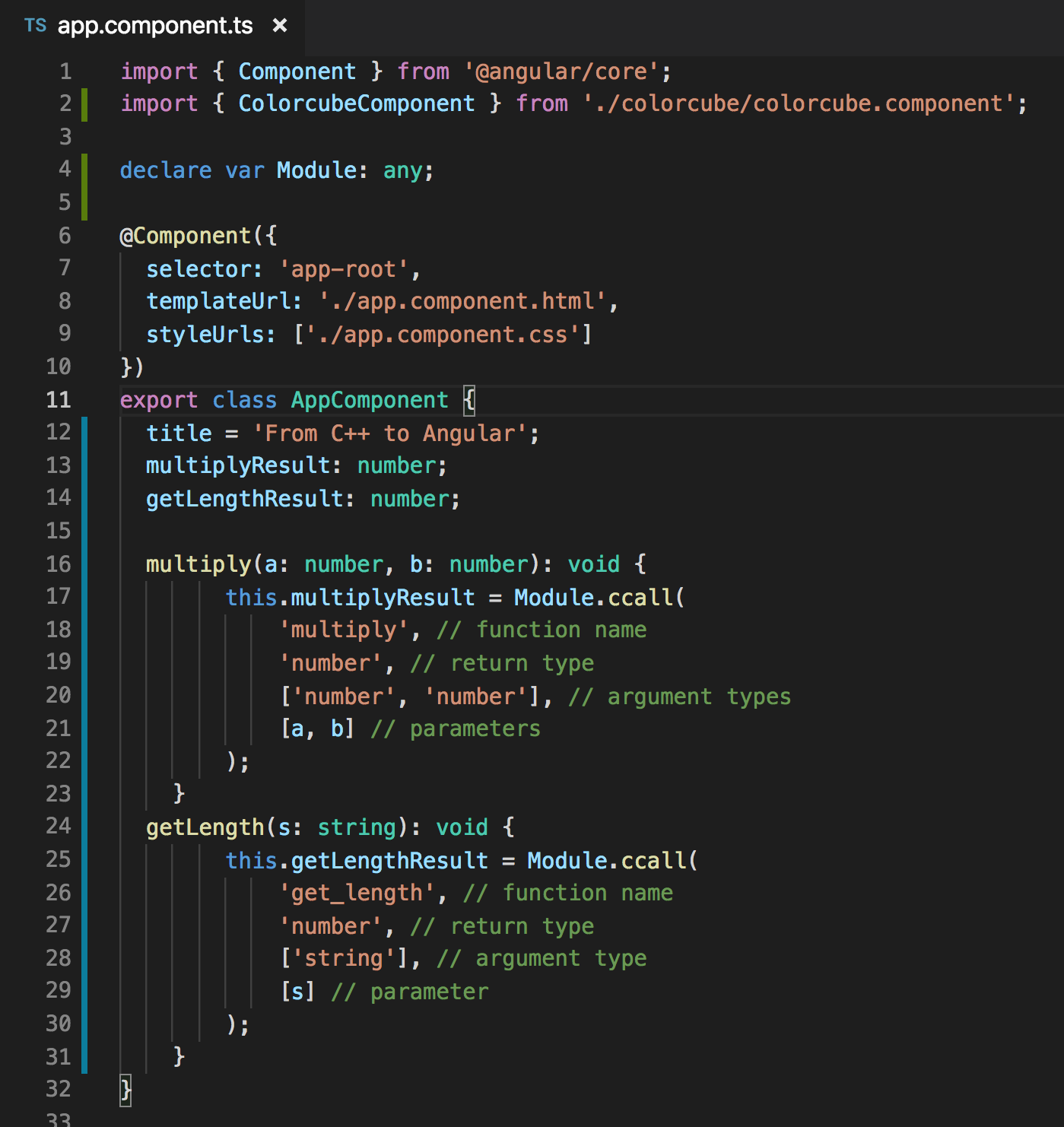Click the import path './colorcube/colorcube.component'

(x=802, y=103)
